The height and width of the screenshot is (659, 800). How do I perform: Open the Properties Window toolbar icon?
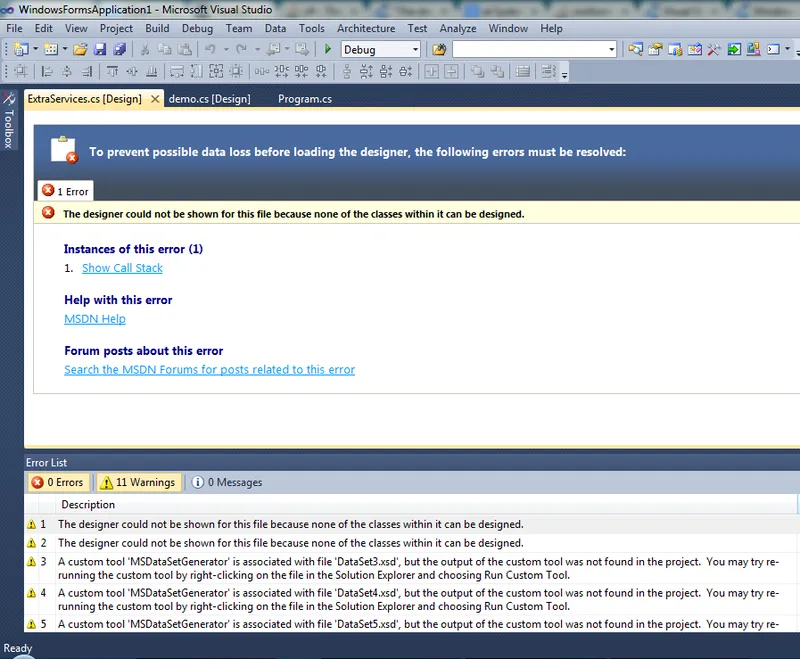pyautogui.click(x=655, y=49)
